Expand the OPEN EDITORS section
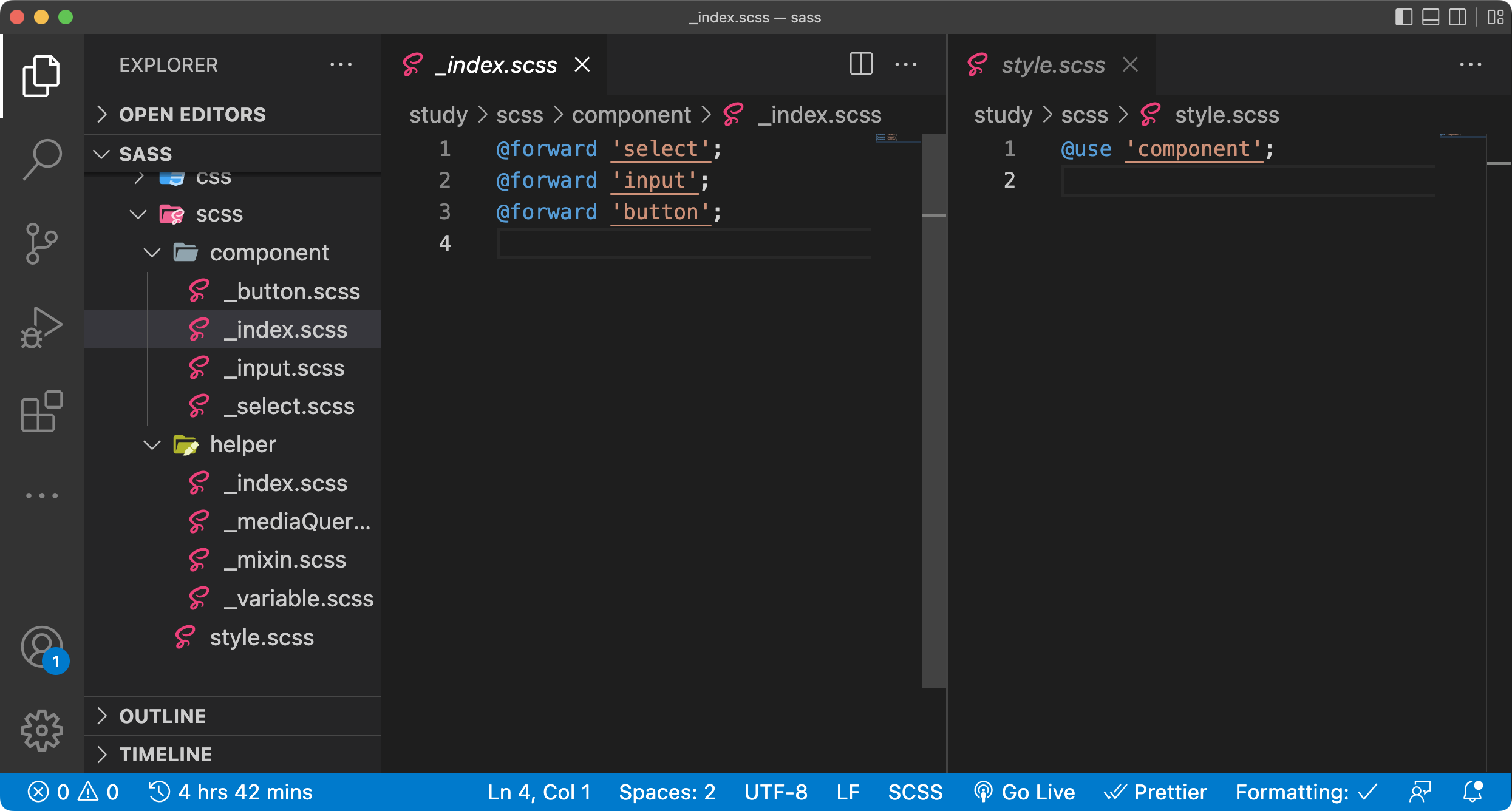 [x=192, y=115]
